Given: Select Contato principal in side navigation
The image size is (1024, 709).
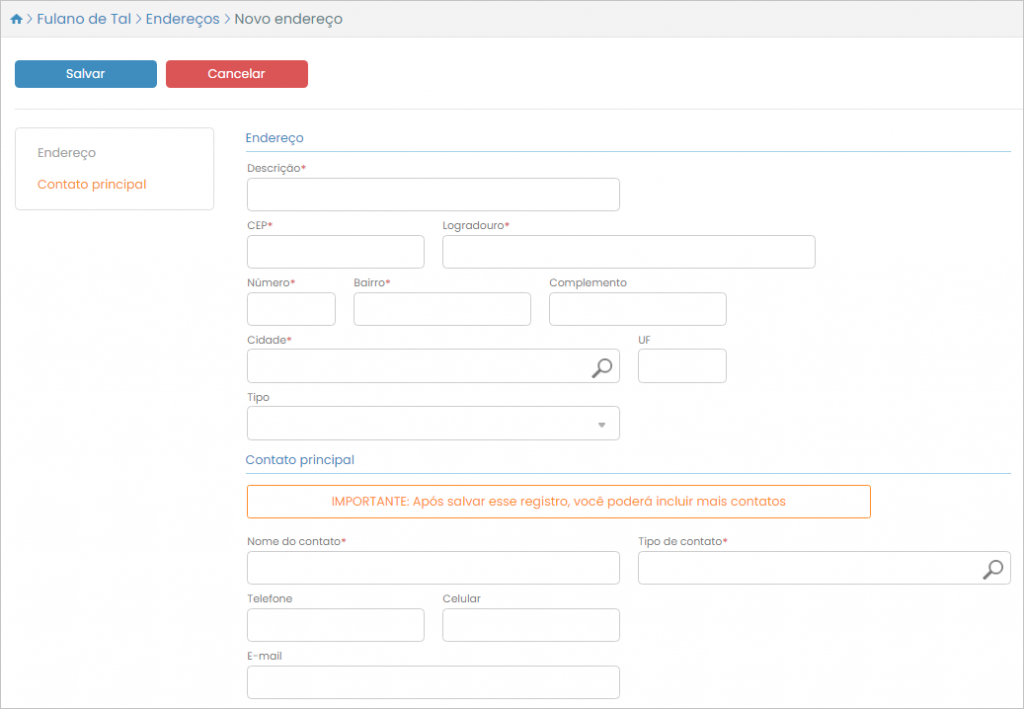Looking at the screenshot, I should 92,185.
